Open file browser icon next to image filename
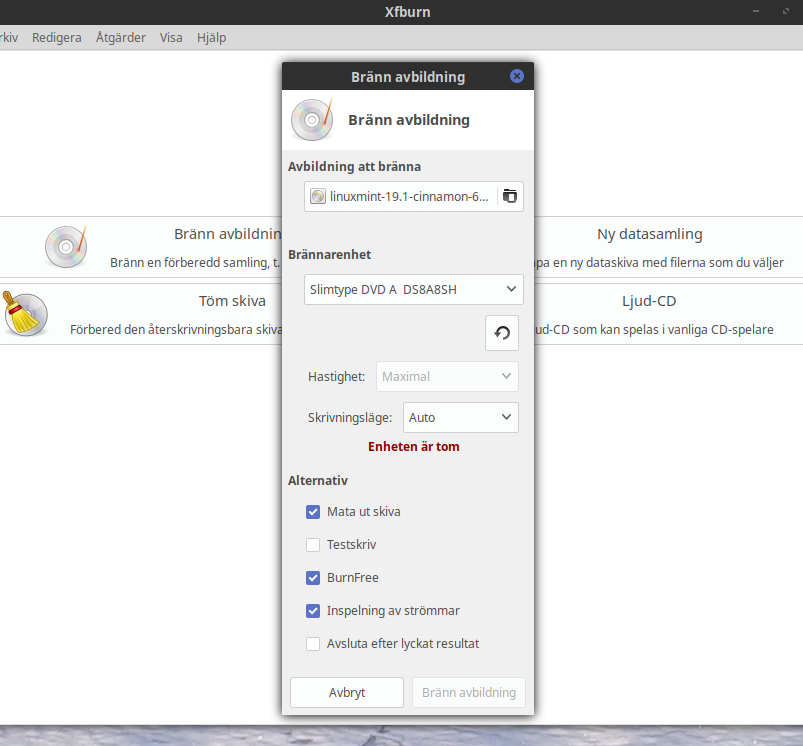The image size is (803, 746). 510,196
